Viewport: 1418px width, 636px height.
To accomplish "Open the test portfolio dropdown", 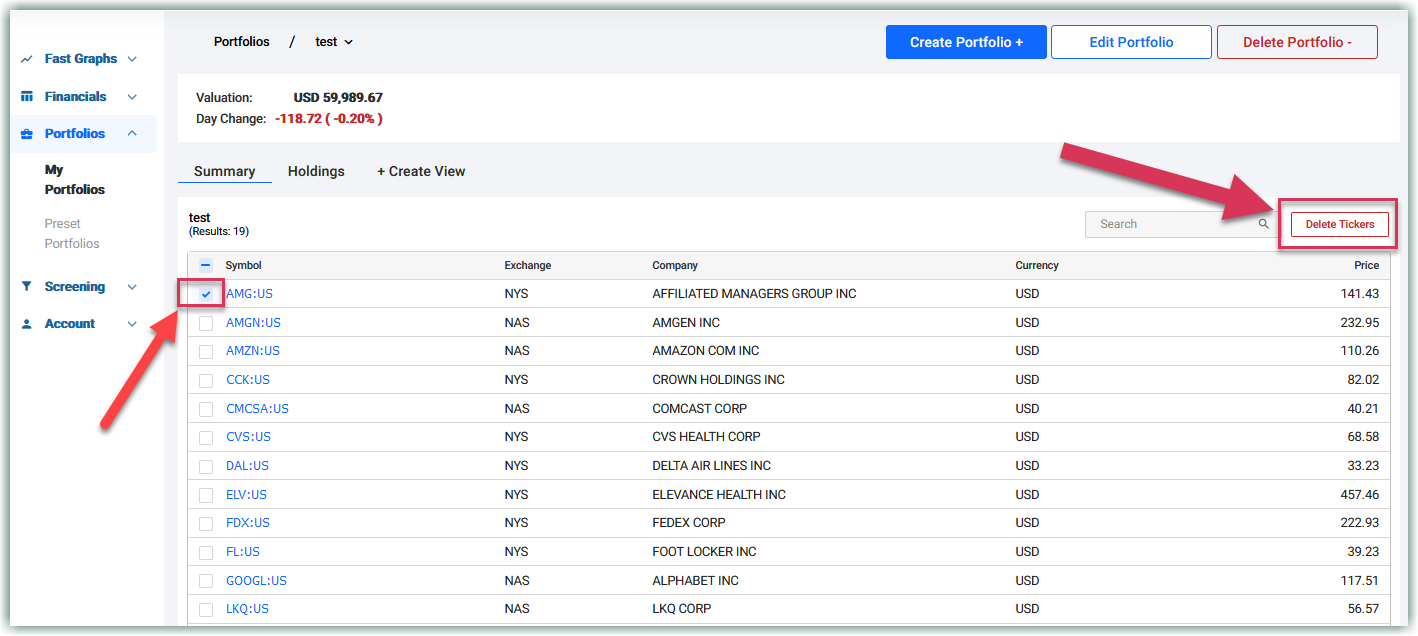I will pos(334,42).
